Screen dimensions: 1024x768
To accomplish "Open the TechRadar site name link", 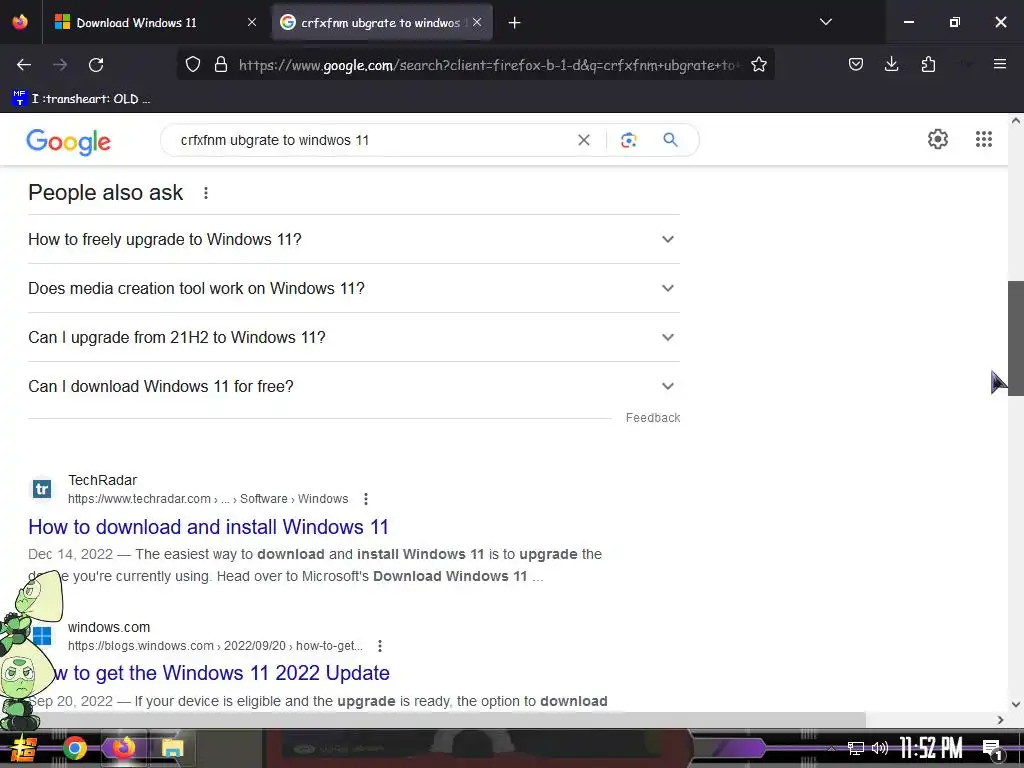I will 103,480.
